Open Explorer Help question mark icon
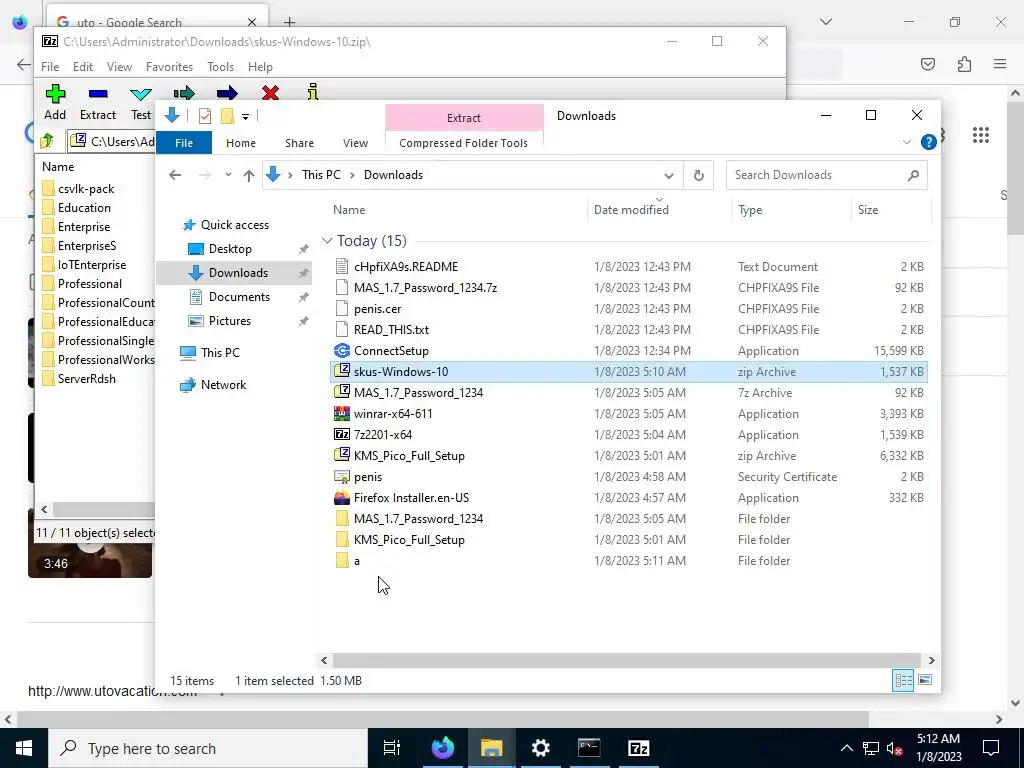Viewport: 1024px width, 768px height. click(x=928, y=142)
